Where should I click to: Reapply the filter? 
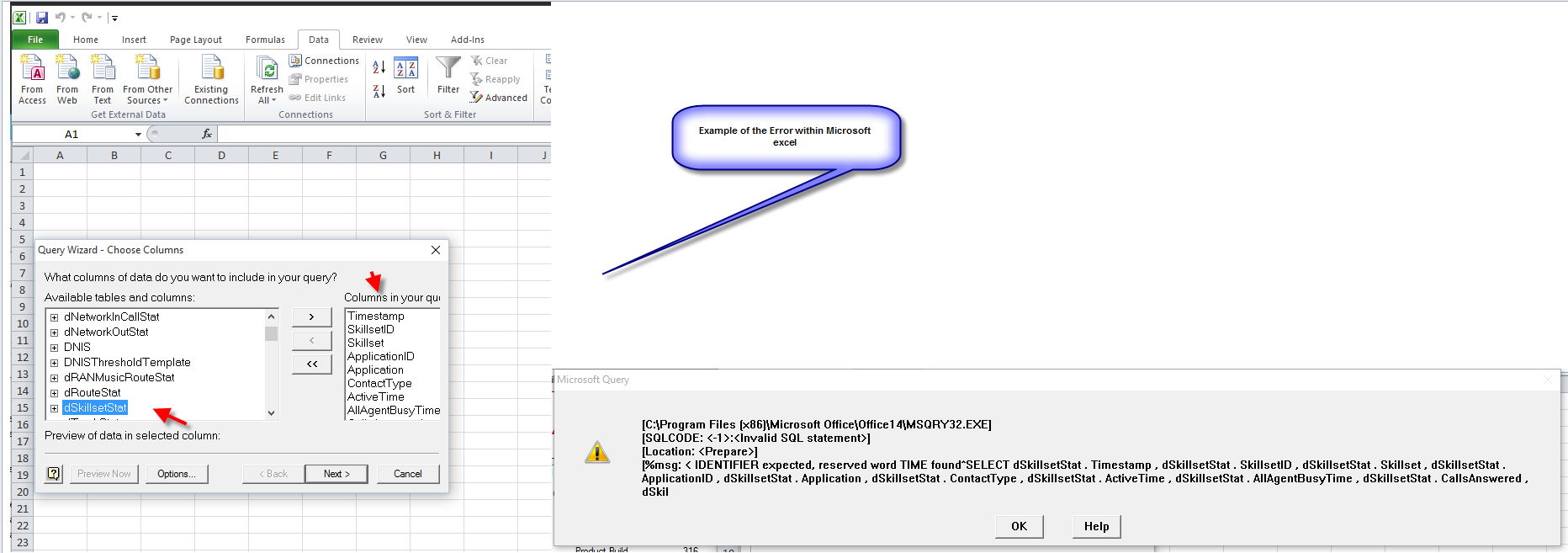point(495,79)
